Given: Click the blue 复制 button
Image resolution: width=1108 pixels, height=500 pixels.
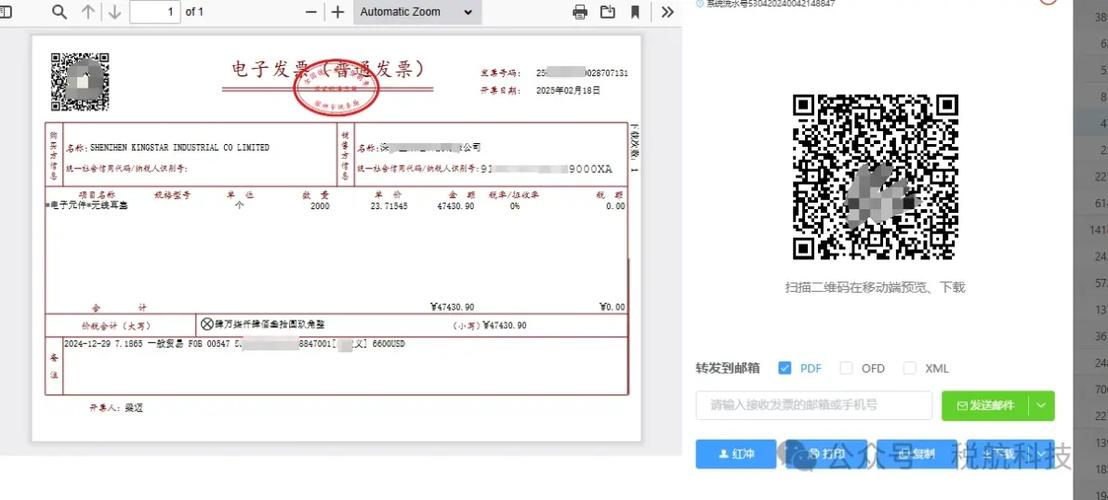Looking at the screenshot, I should coord(917,454).
